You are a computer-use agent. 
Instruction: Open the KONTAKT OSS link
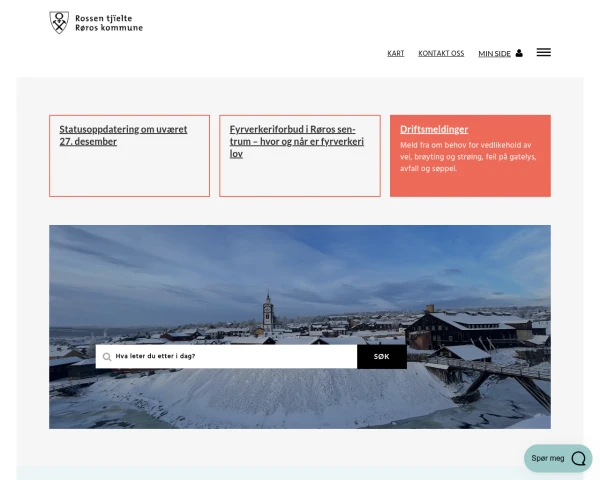(x=441, y=54)
